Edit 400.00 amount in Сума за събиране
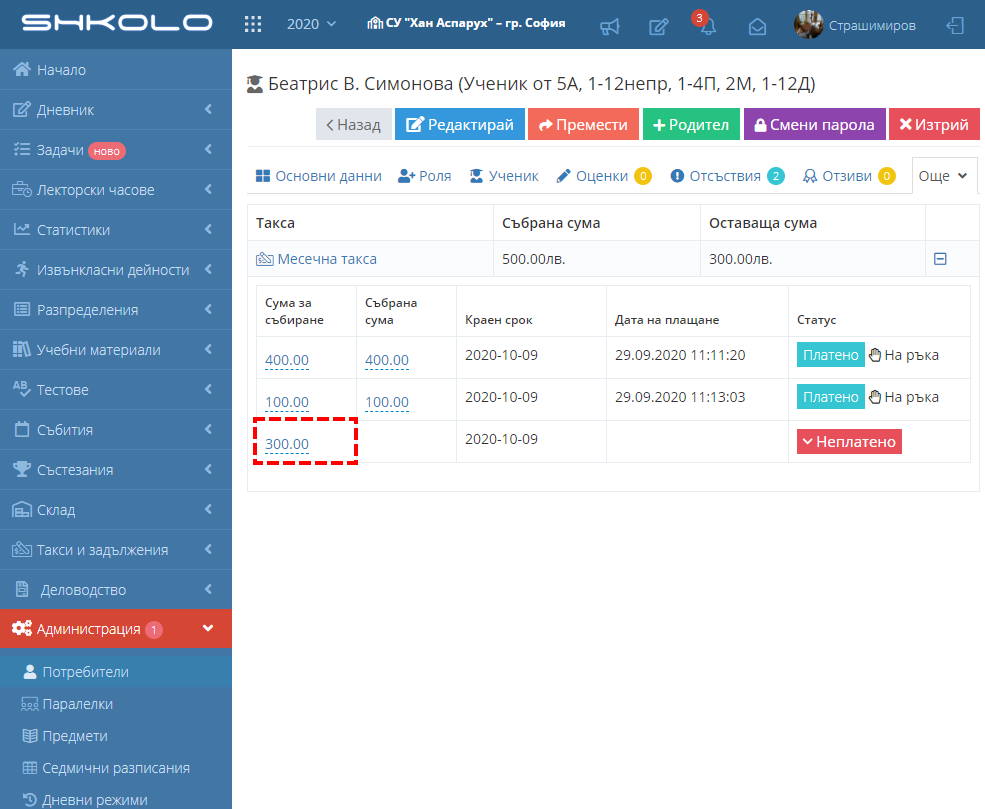This screenshot has width=985, height=809. click(286, 360)
